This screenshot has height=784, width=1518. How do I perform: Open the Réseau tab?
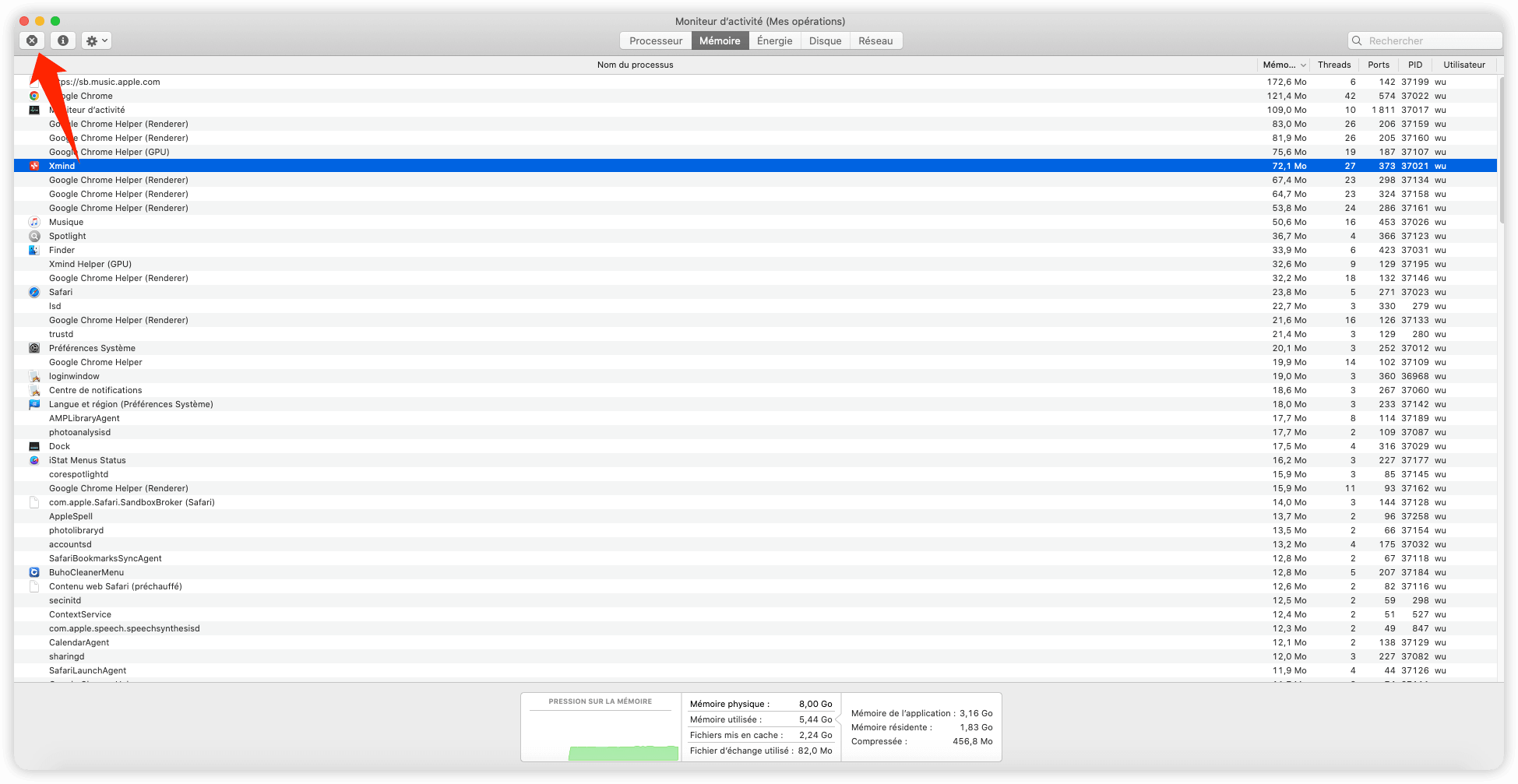(x=875, y=40)
